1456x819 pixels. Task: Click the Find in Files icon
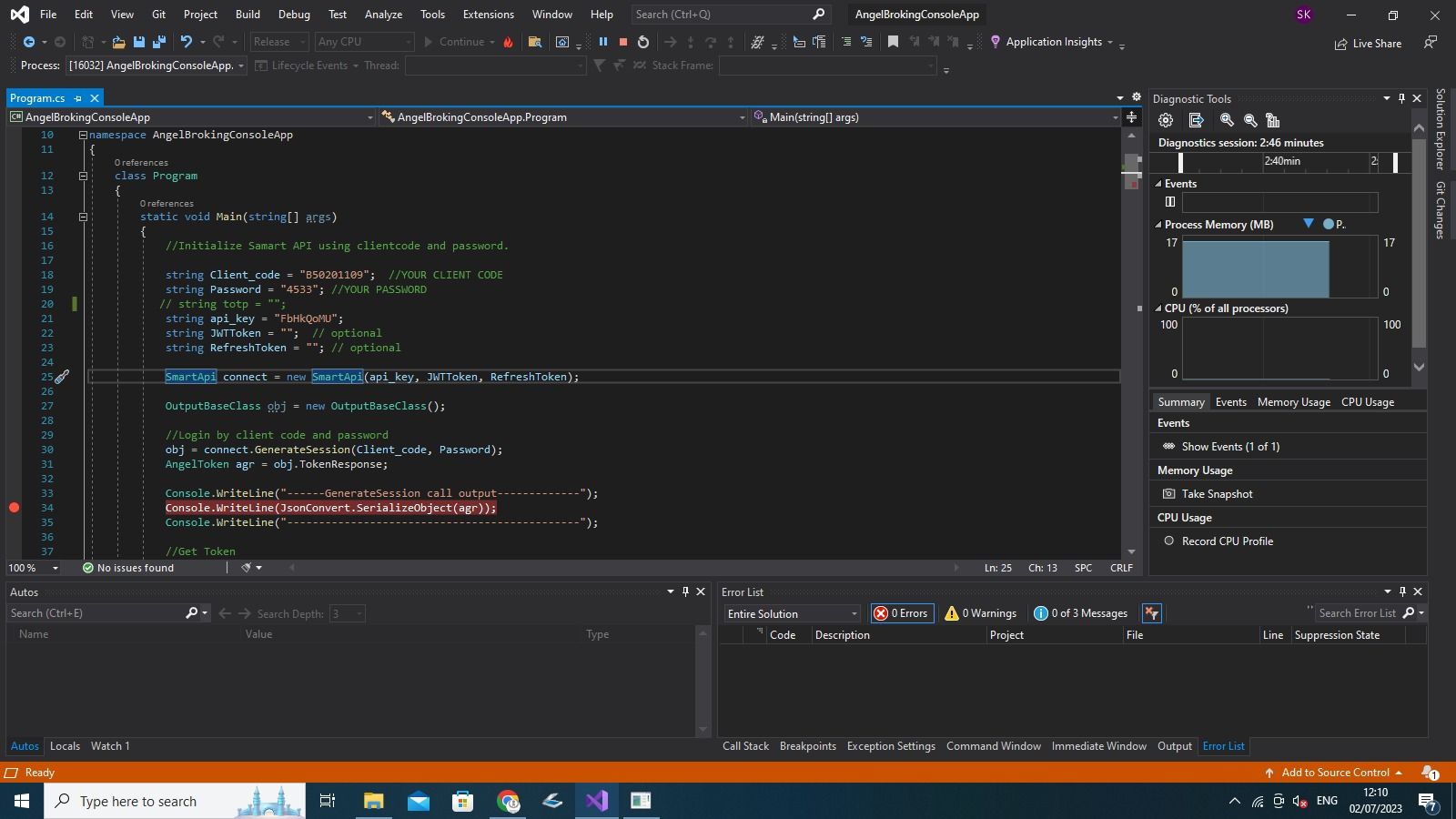[535, 42]
